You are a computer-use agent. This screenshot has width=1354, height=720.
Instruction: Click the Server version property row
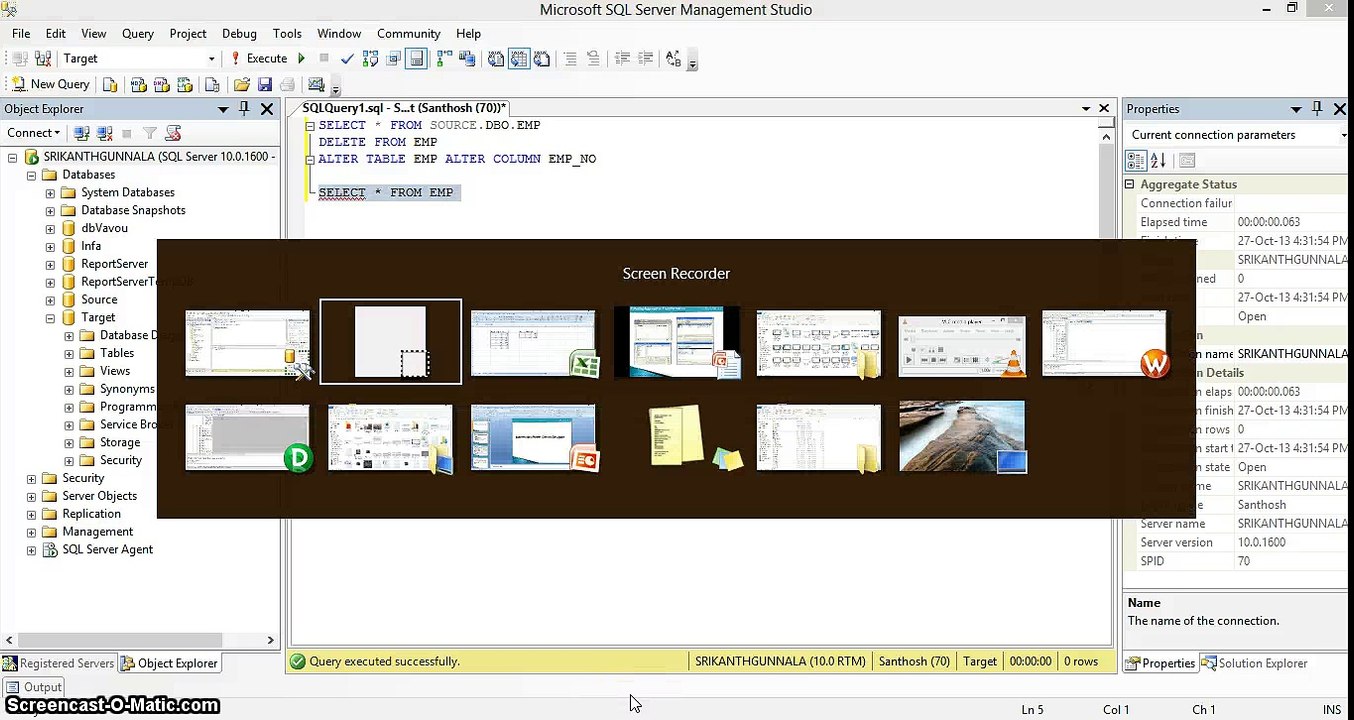point(1236,543)
